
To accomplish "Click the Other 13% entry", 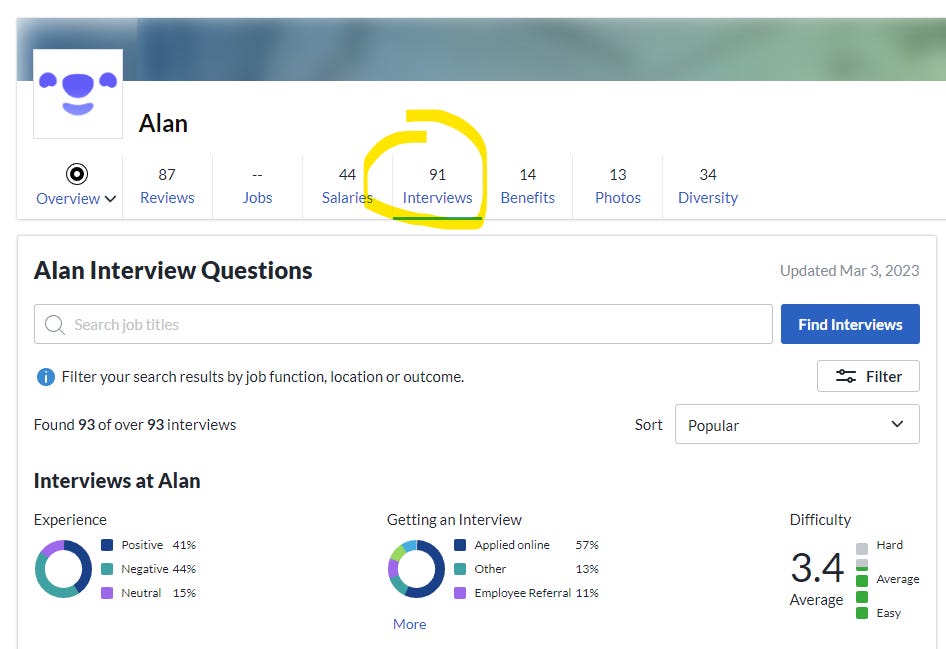I will point(526,569).
